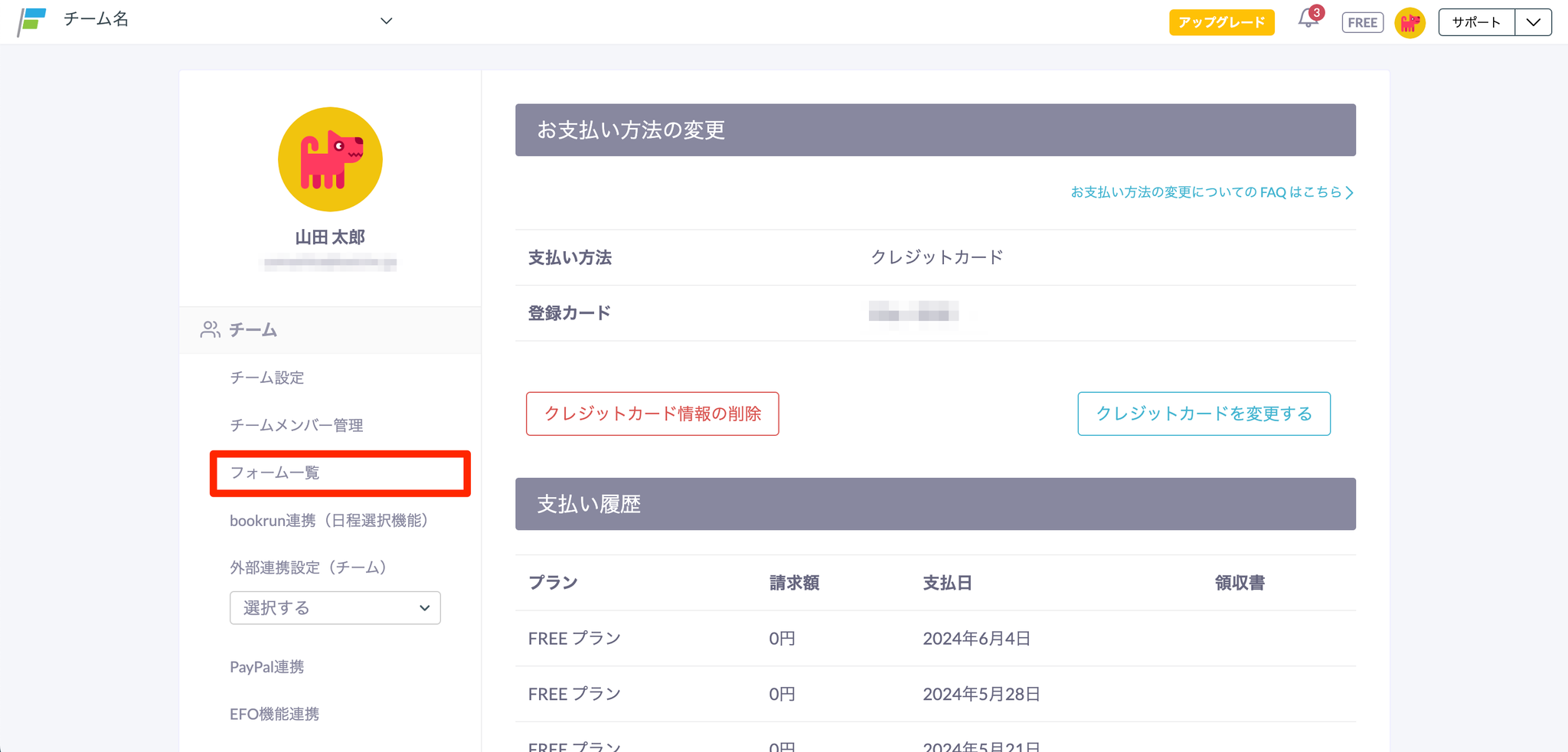The width and height of the screenshot is (1568, 752).
Task: Click the サポート button
Action: click(x=1476, y=22)
